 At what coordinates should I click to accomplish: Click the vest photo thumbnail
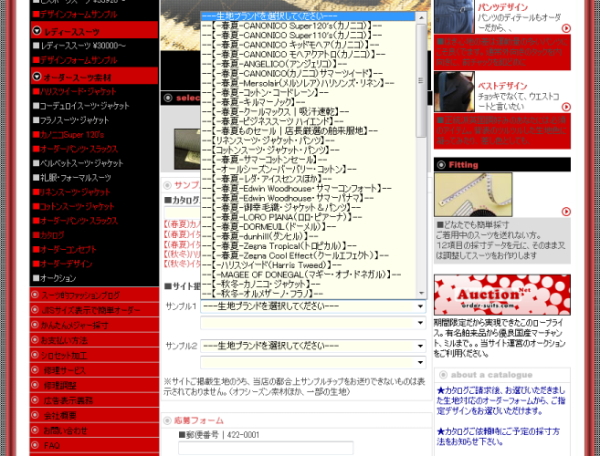pos(454,91)
